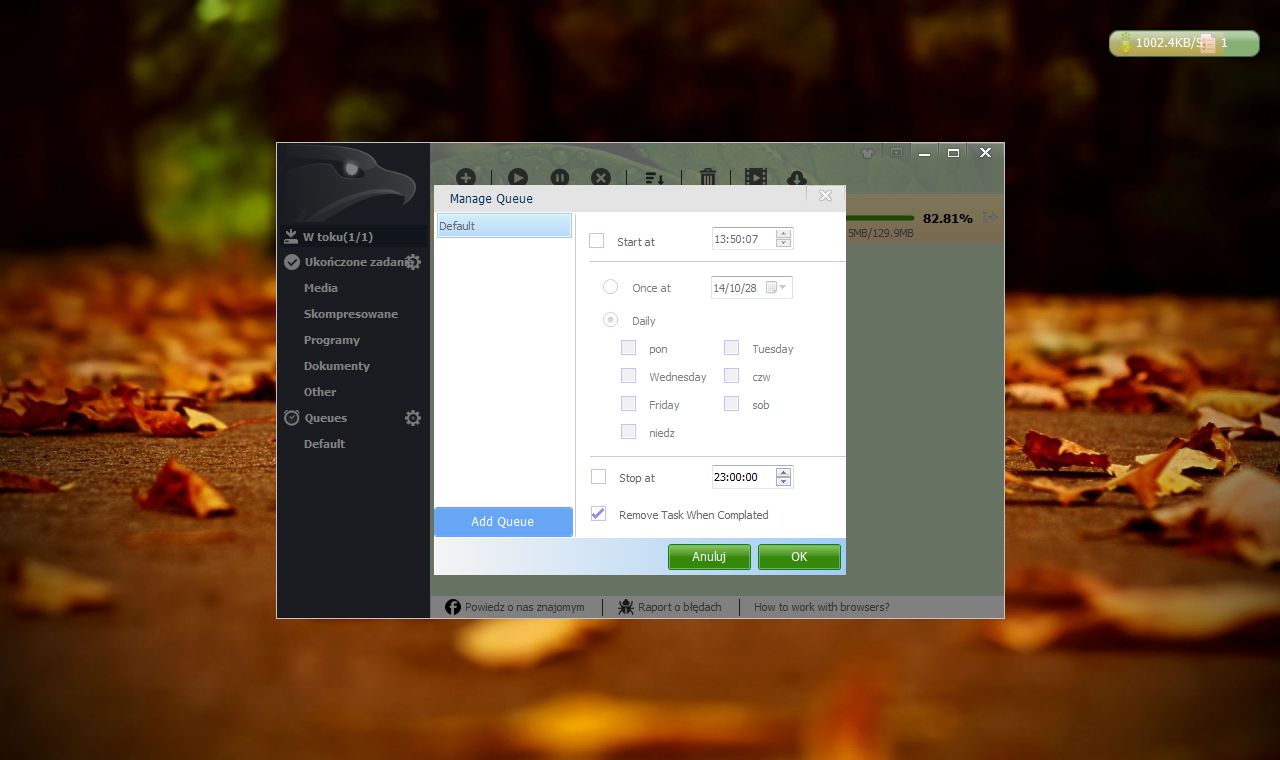Select the Once at radio button
The height and width of the screenshot is (760, 1280).
(610, 287)
